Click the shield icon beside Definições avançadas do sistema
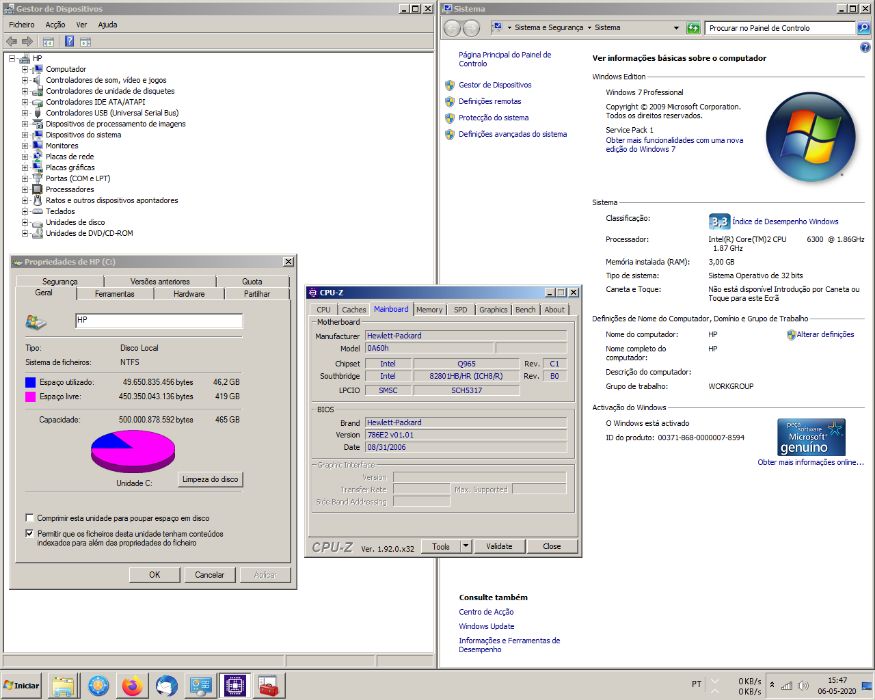875x700 pixels. click(450, 135)
